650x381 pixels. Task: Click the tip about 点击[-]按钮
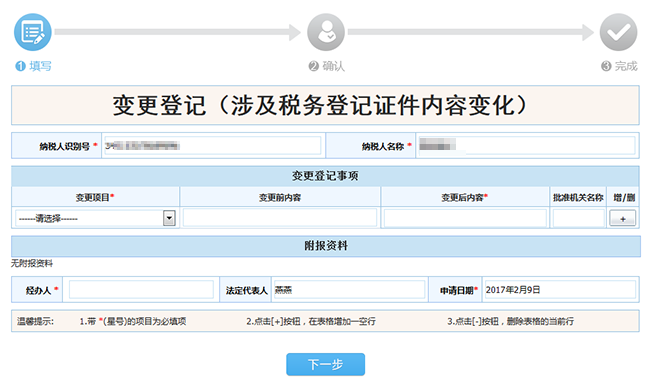tap(510, 321)
